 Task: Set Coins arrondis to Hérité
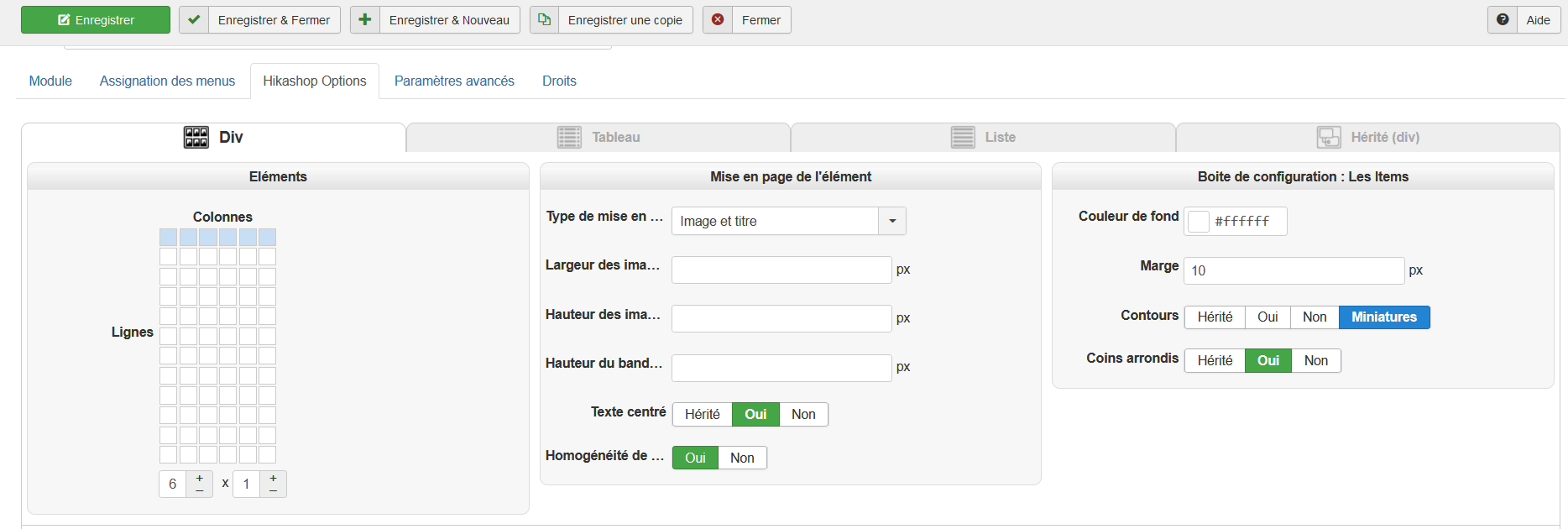click(1215, 360)
